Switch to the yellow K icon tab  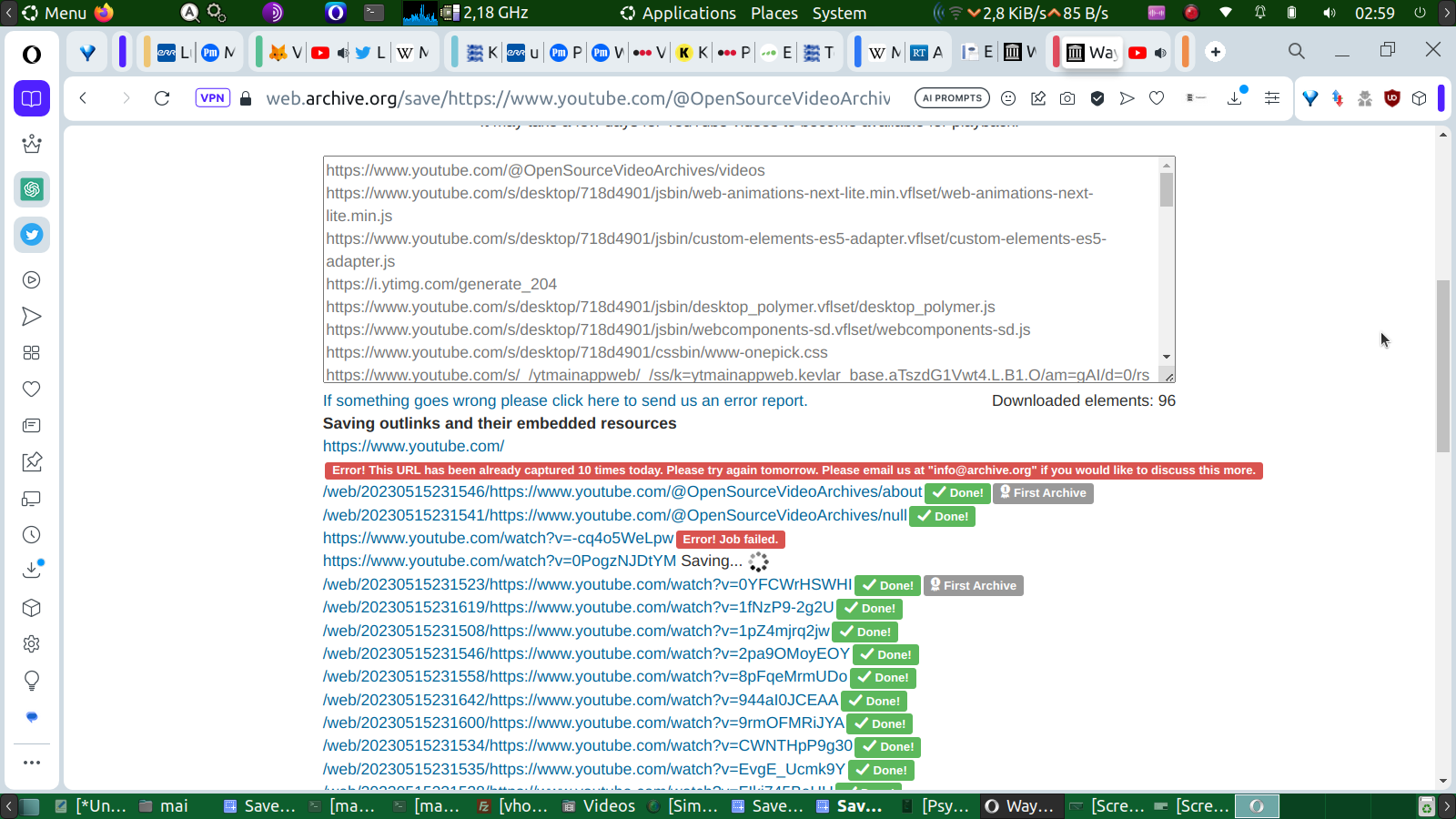pos(693,53)
